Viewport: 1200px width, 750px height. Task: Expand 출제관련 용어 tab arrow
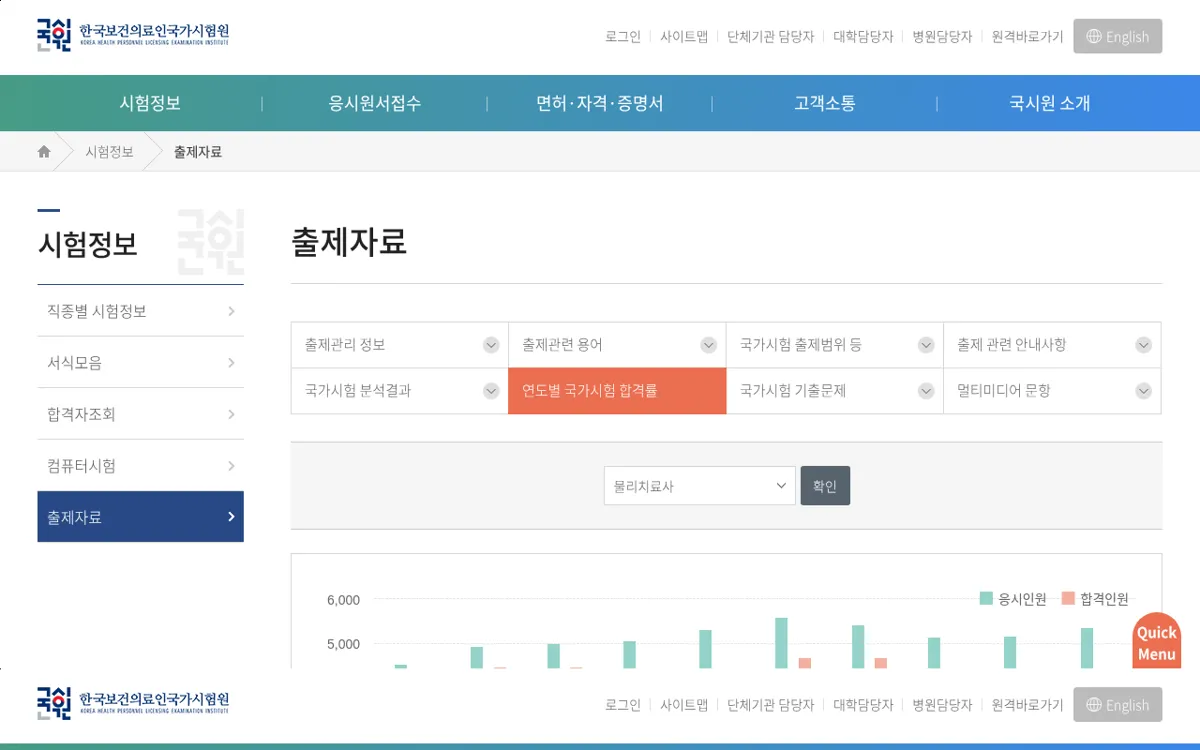[708, 345]
